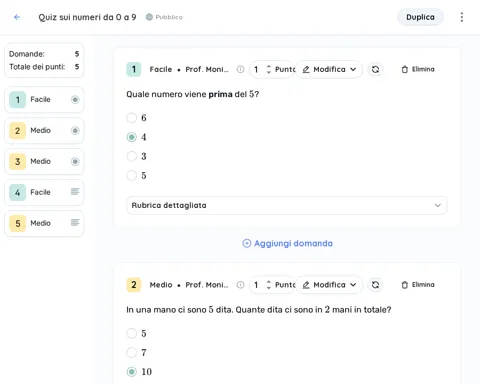Click info icon next to question 1 author
The image size is (480, 384).
240,69
